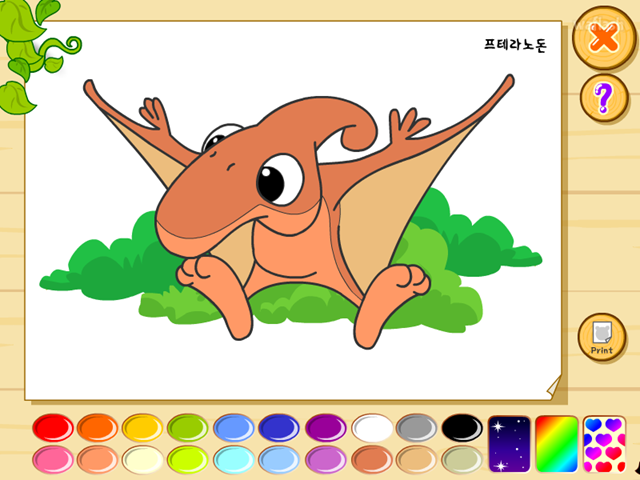Select the red paint color
This screenshot has height=480, width=640.
click(53, 428)
